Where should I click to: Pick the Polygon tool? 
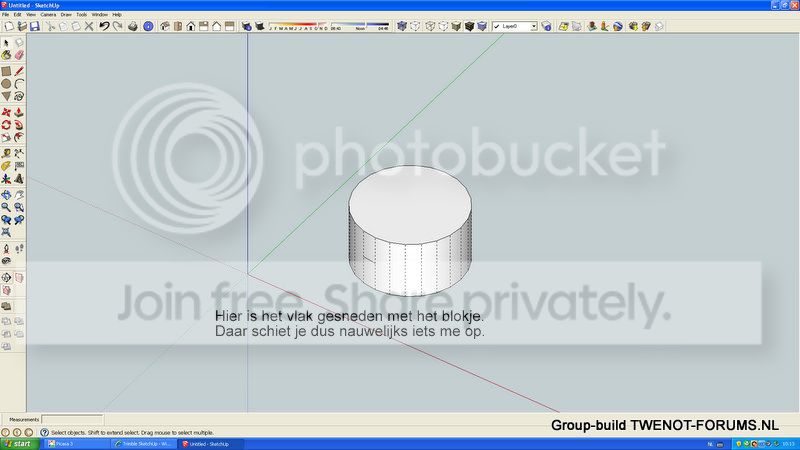coord(6,96)
